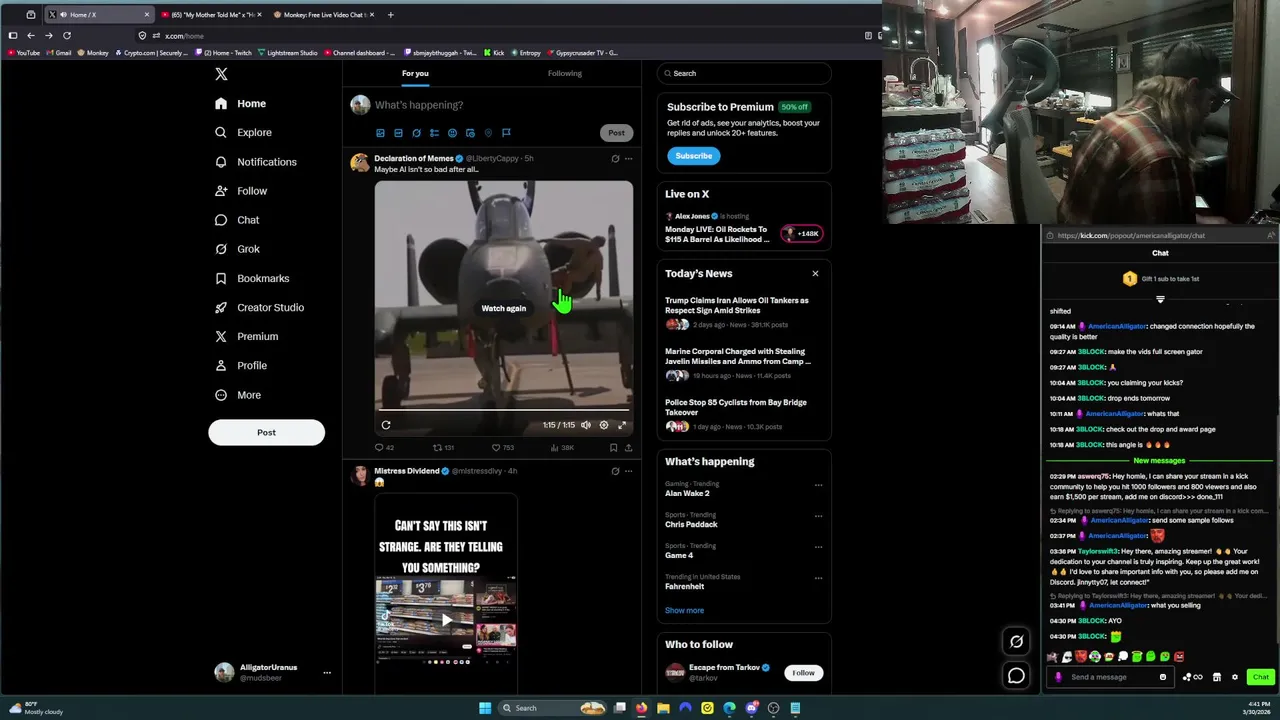Switch to the Monkey Free Live Video Chat tab
1280x720 pixels.
click(322, 15)
